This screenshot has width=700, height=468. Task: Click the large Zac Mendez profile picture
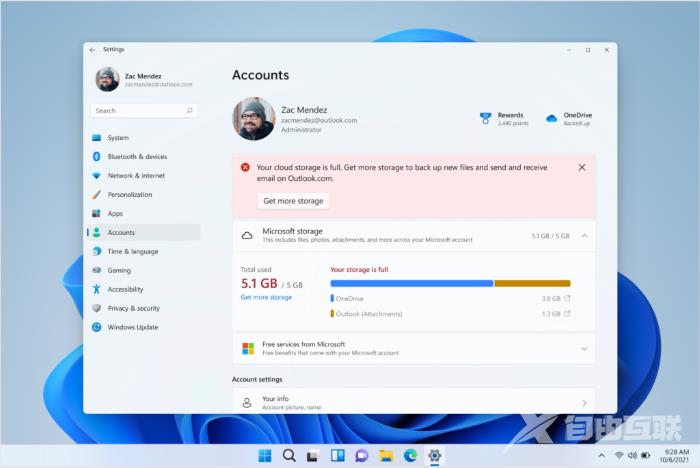tap(254, 119)
